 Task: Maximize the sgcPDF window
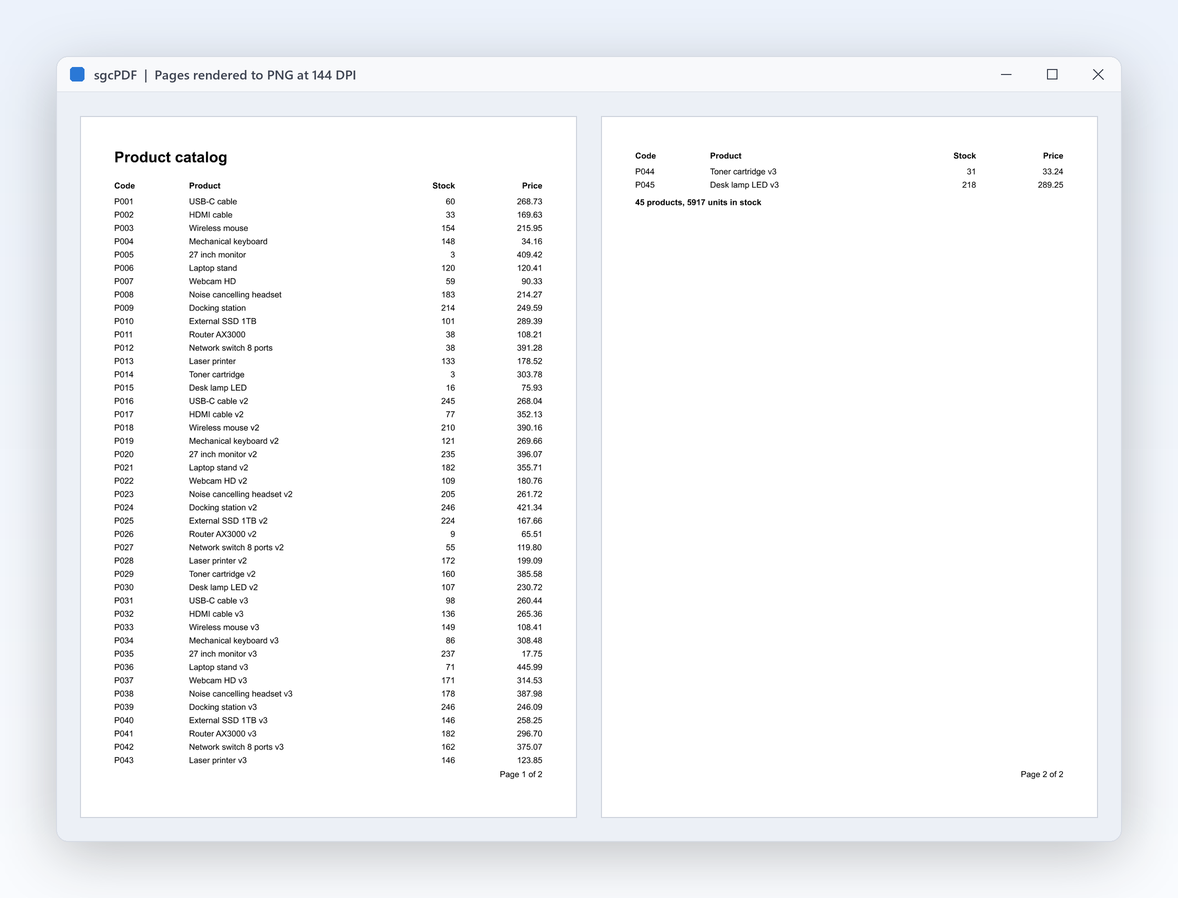(x=1052, y=74)
